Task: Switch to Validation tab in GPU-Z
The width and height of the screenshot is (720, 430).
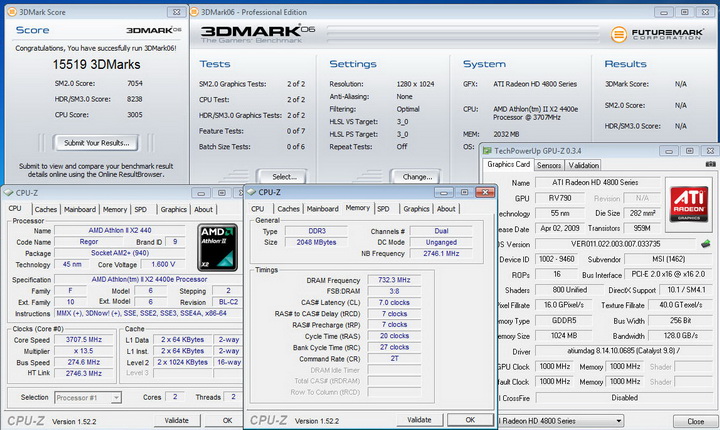Action: coord(584,165)
